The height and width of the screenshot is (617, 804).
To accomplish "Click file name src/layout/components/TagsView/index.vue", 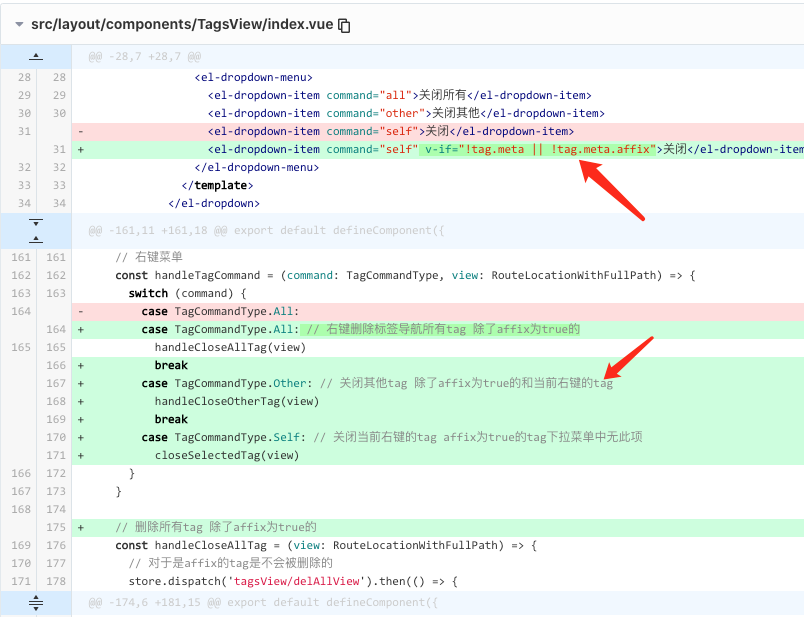I will point(182,24).
